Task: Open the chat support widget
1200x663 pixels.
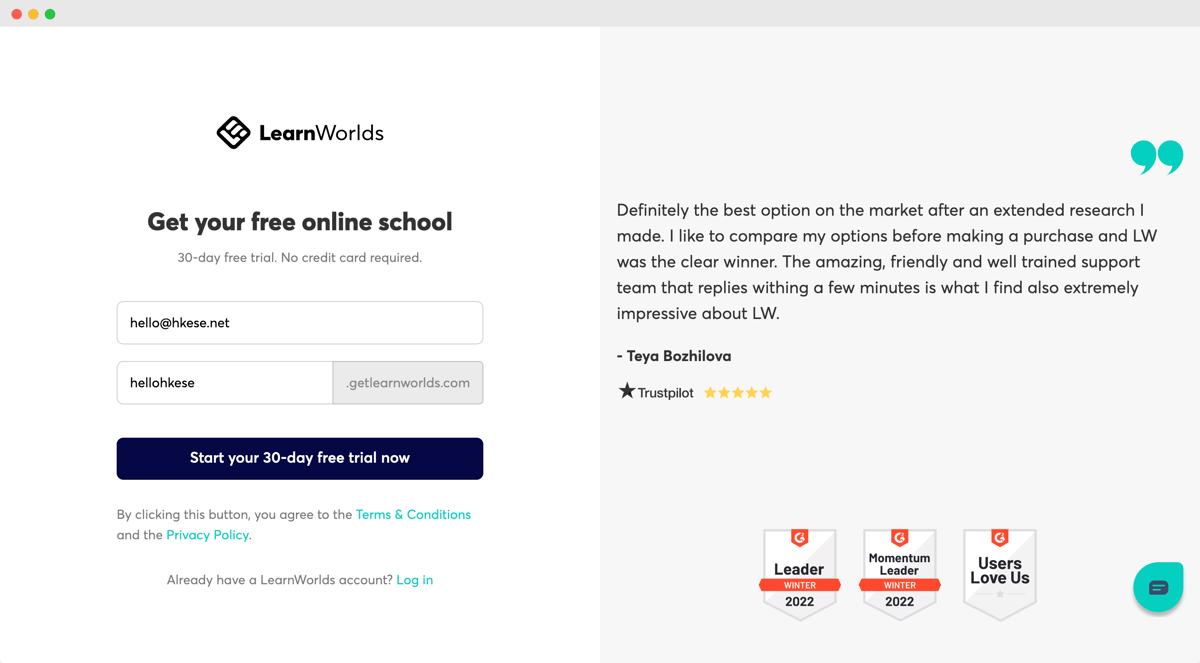Action: click(1158, 587)
